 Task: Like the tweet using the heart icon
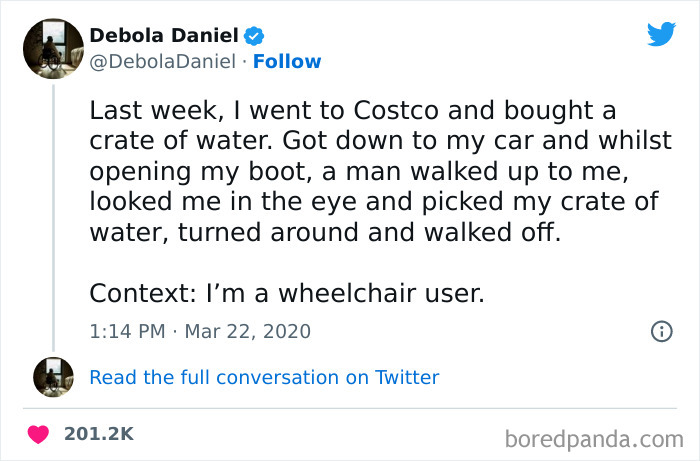click(39, 434)
